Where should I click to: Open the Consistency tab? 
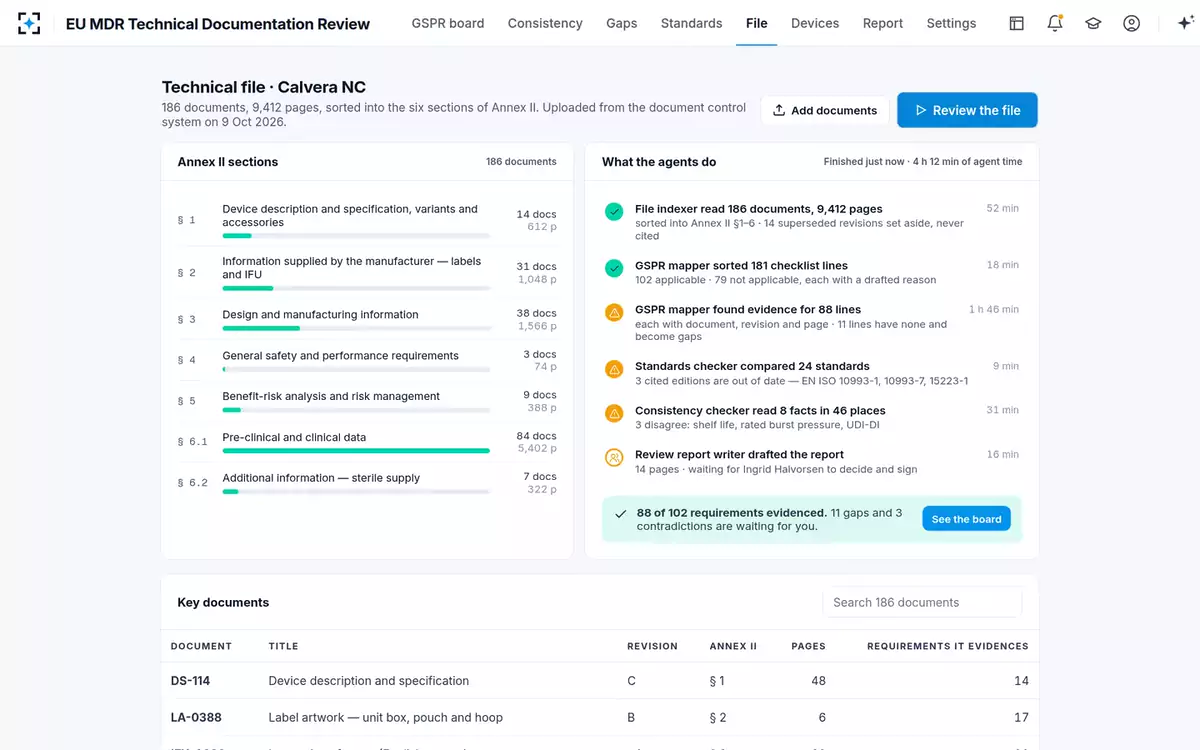(545, 23)
